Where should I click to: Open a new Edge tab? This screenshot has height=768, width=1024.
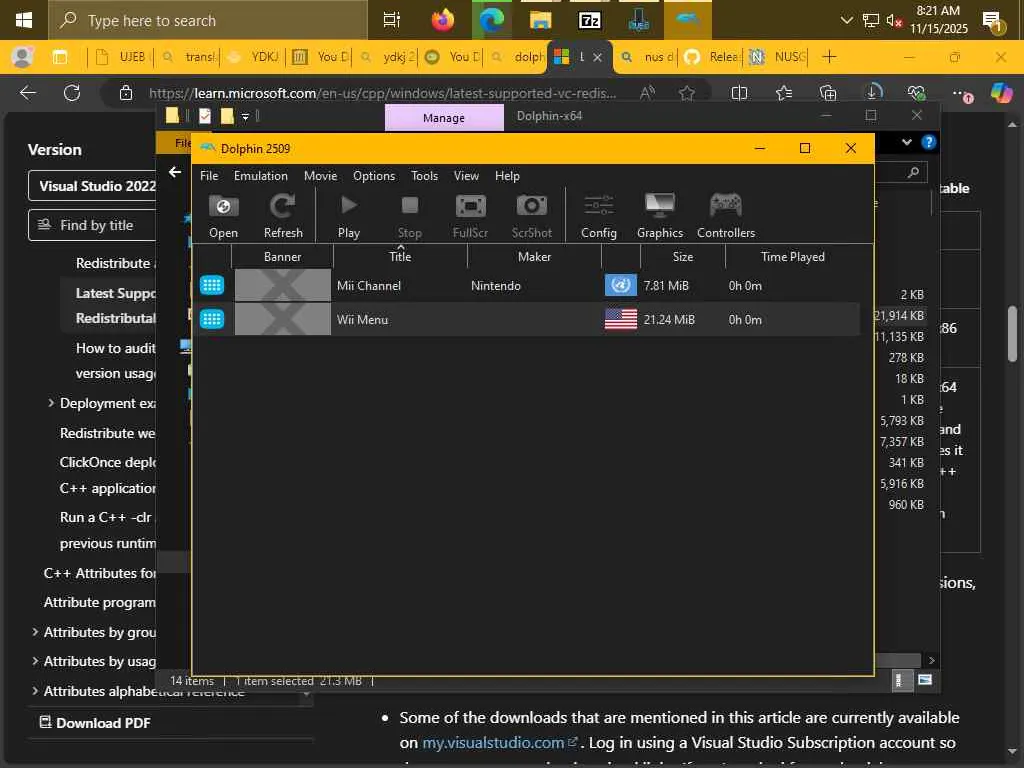(x=829, y=57)
